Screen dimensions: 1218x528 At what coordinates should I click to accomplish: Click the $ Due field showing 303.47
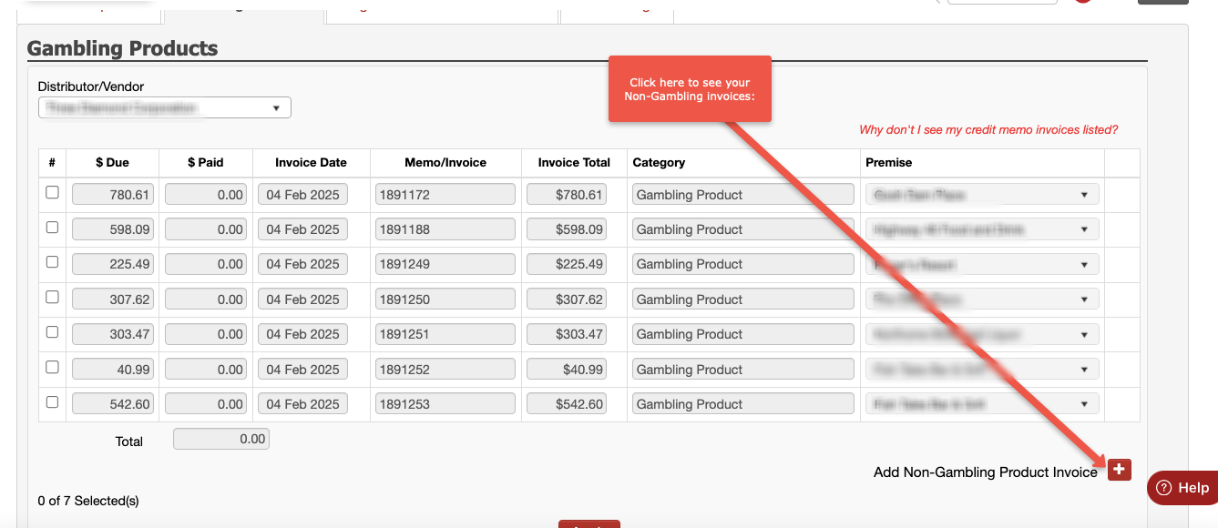click(113, 335)
